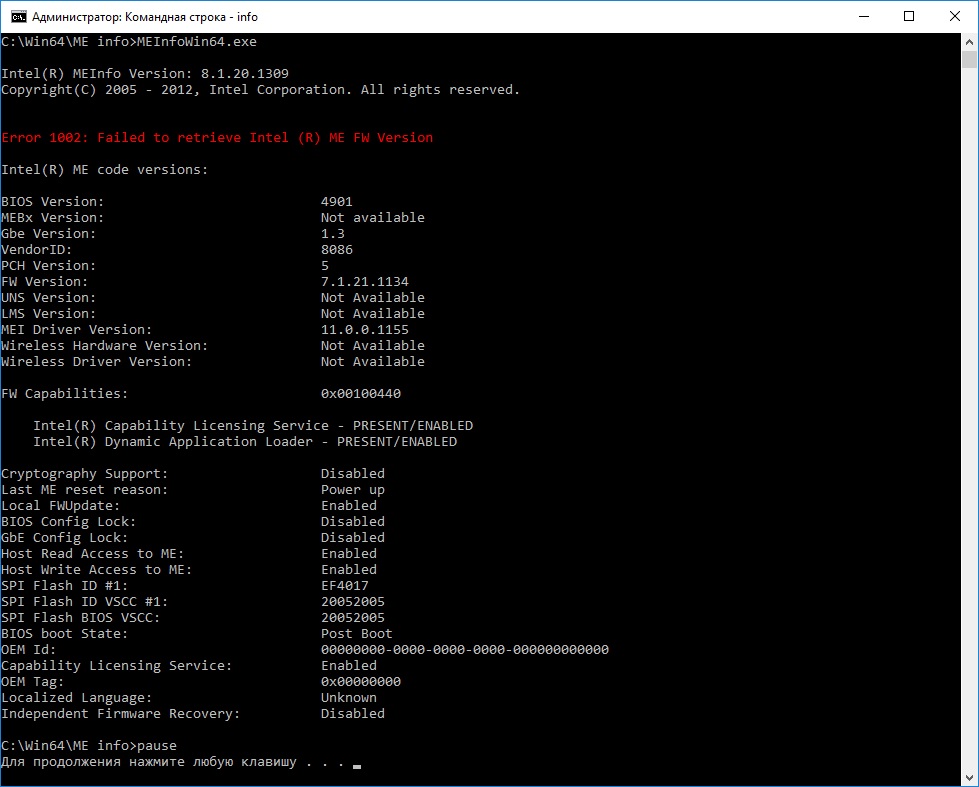Viewport: 979px width, 787px height.
Task: Click the 'pause' command prompt line
Action: click(89, 746)
